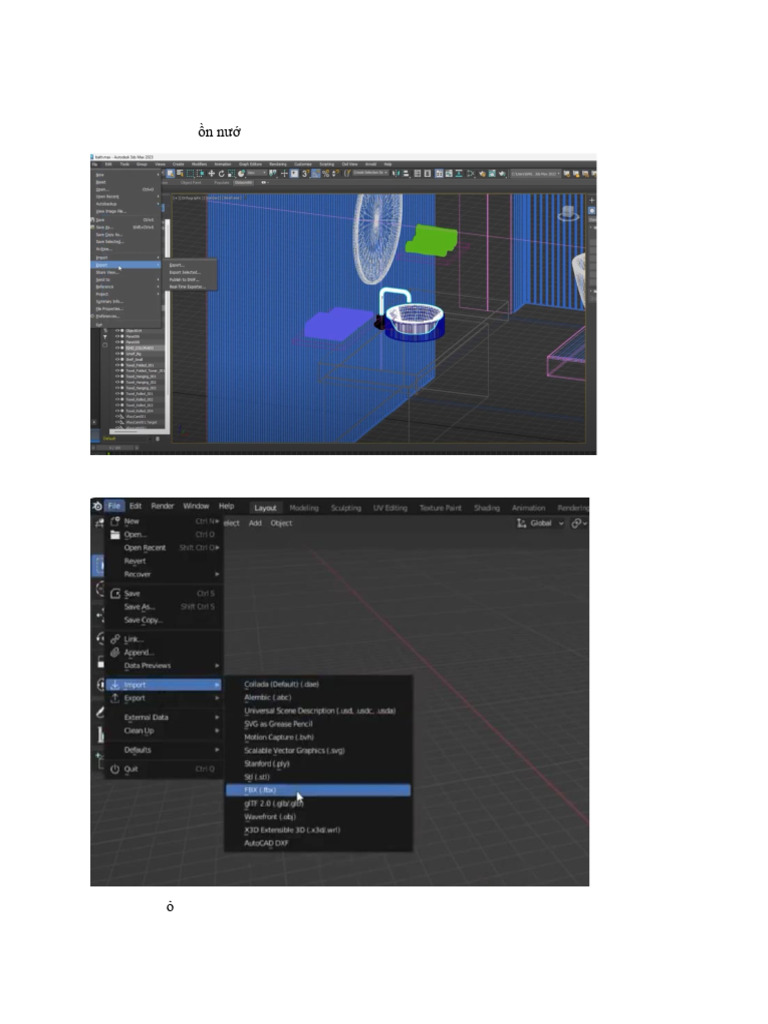Viewport: 768px width, 1024px height.
Task: Click the Blender logo icon in top bar
Action: coord(97,506)
